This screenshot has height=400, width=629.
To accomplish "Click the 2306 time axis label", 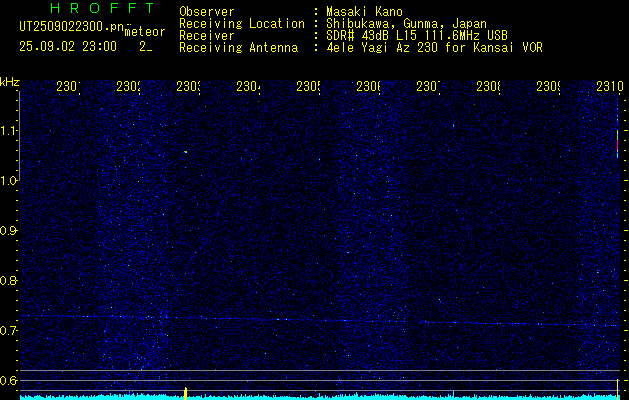I will click(368, 86).
